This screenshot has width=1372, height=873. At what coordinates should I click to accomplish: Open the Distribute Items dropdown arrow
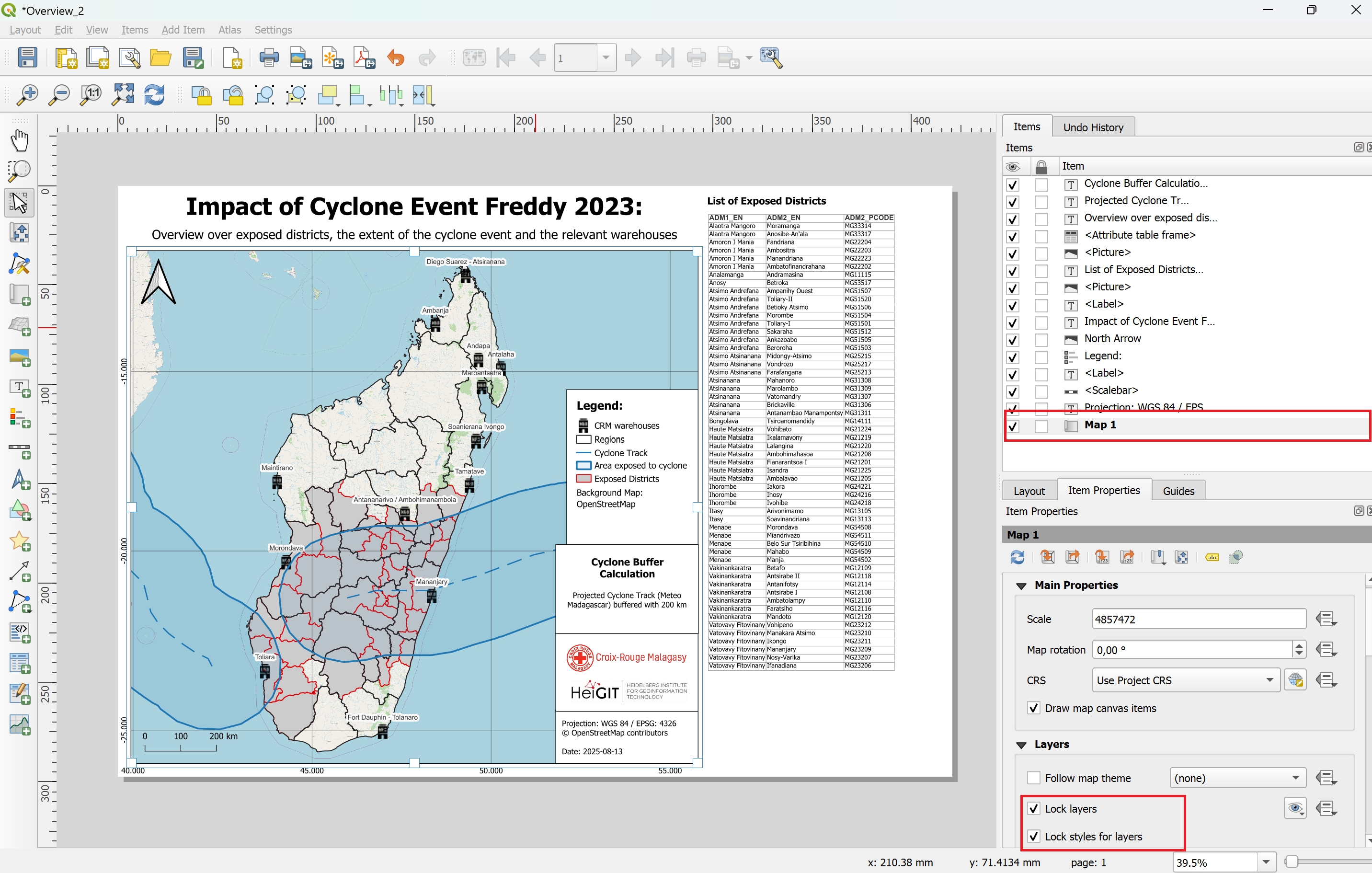(402, 104)
